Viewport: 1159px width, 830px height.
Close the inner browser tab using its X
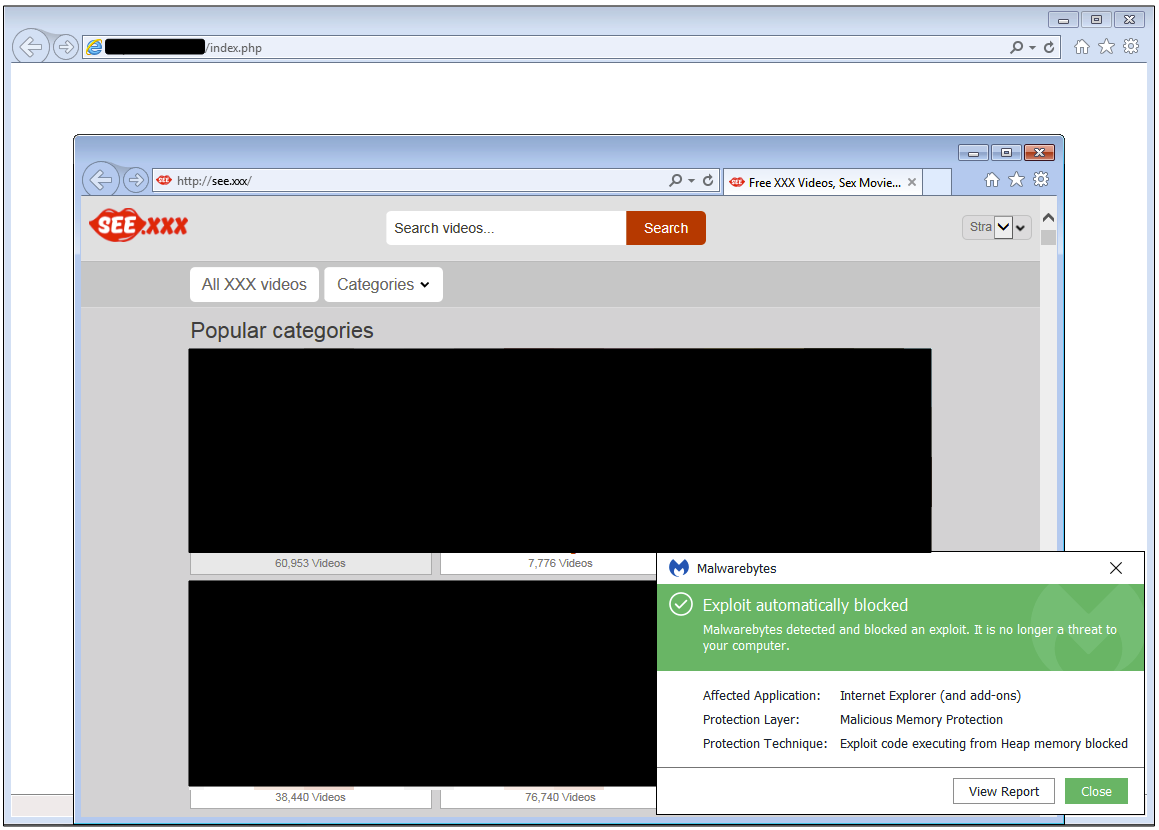tap(912, 182)
